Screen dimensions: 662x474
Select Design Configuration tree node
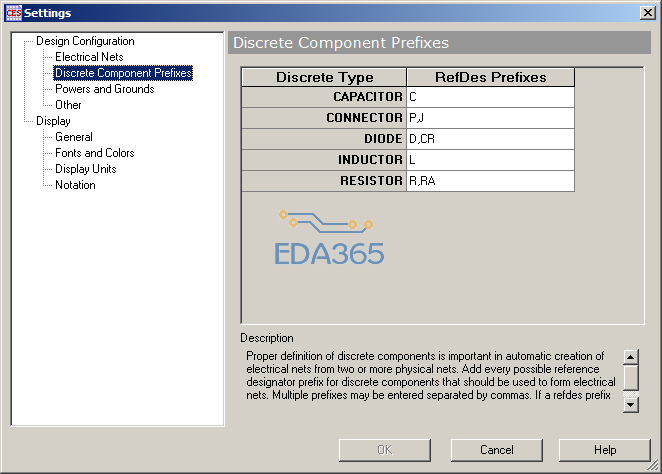85,41
